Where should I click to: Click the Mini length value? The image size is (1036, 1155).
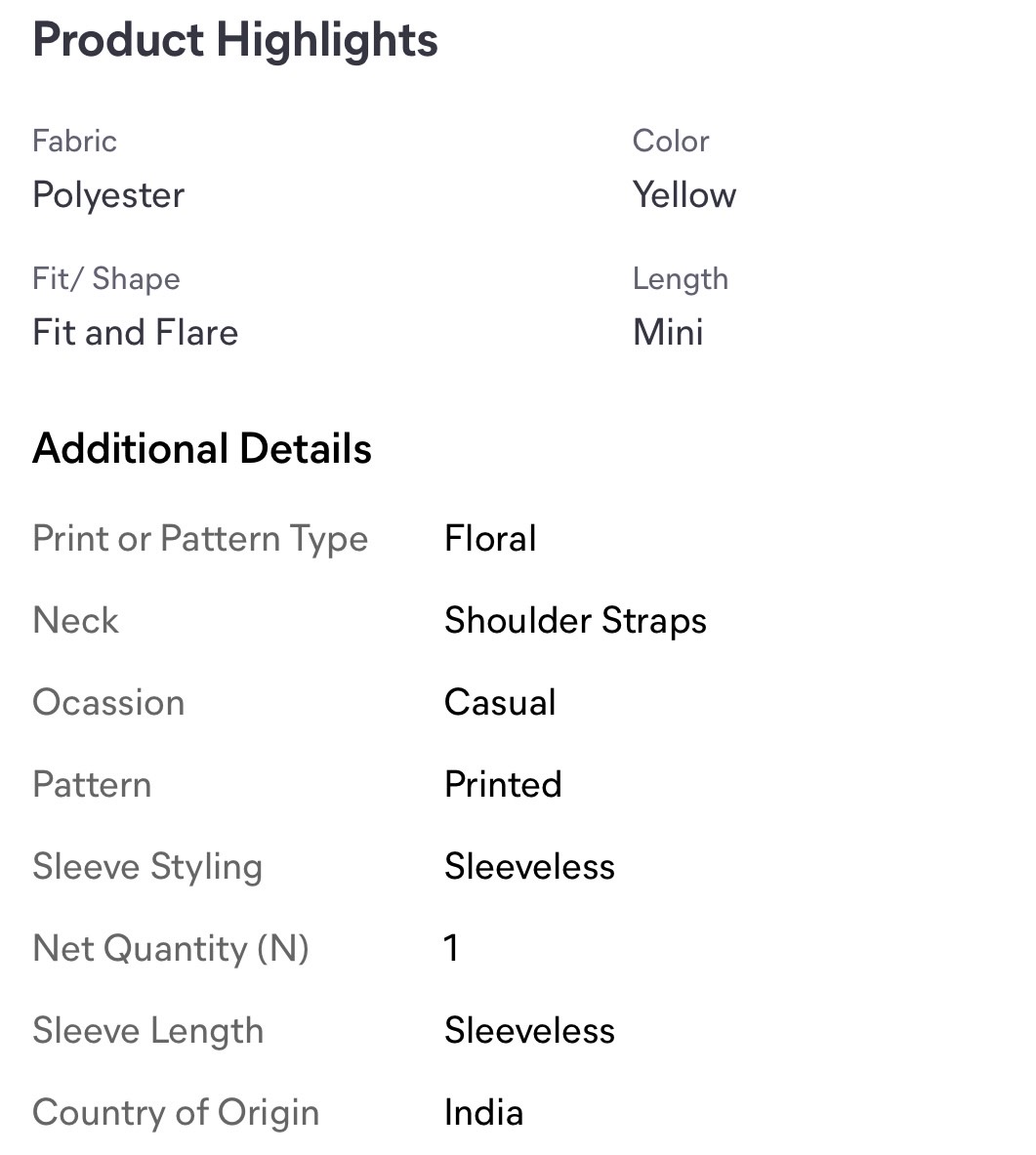[668, 333]
